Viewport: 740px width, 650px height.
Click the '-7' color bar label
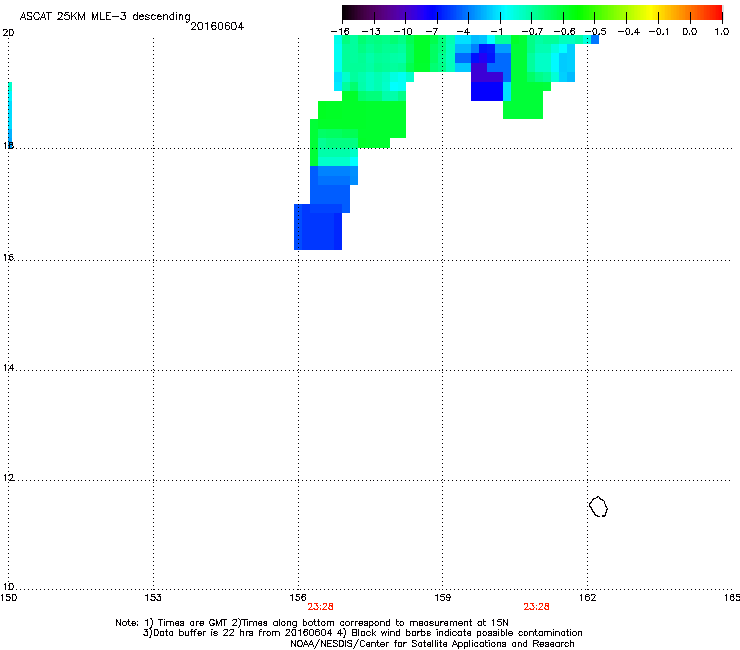[432, 32]
